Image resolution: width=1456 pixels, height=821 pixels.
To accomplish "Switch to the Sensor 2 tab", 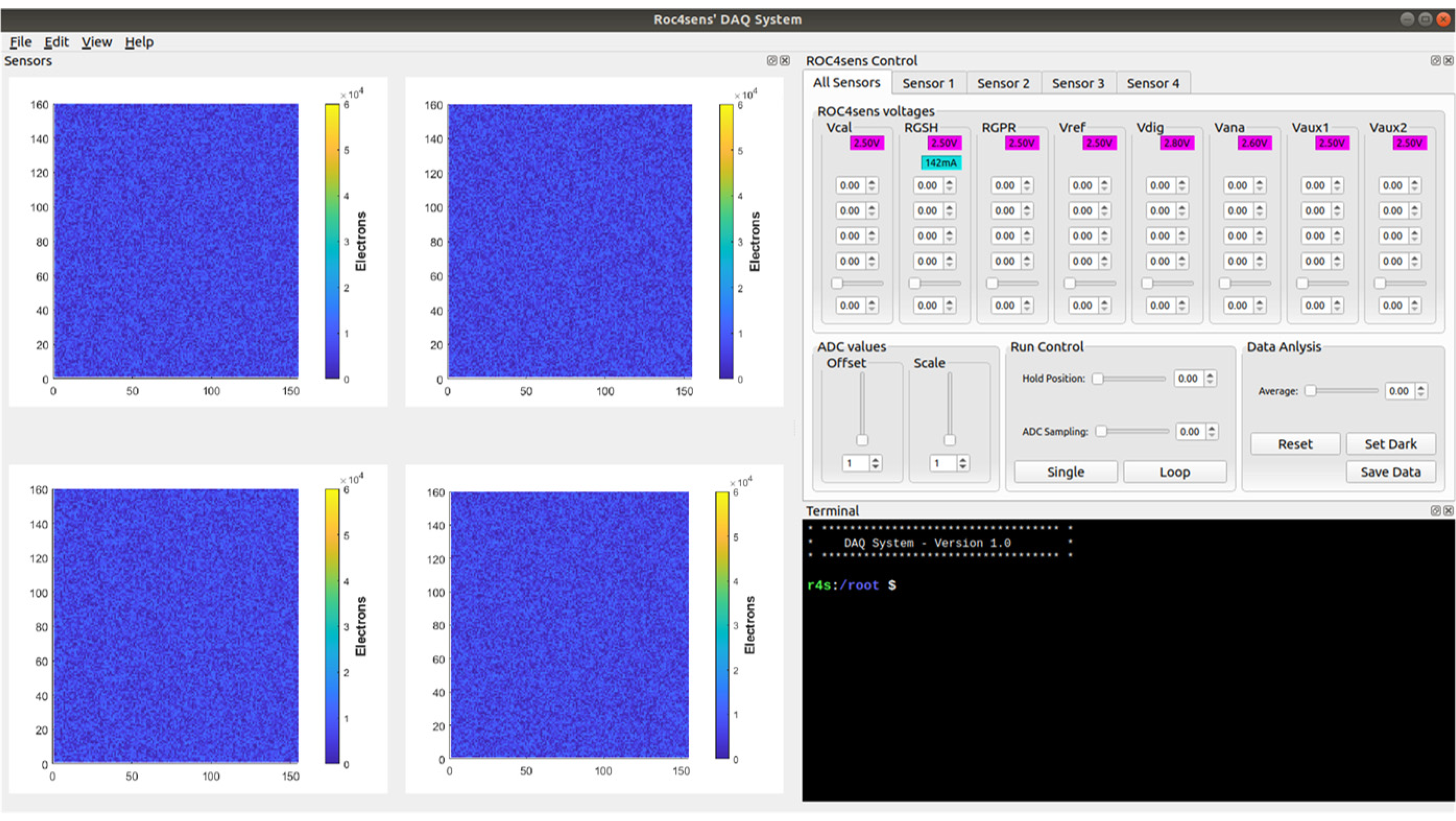I will (x=1003, y=84).
